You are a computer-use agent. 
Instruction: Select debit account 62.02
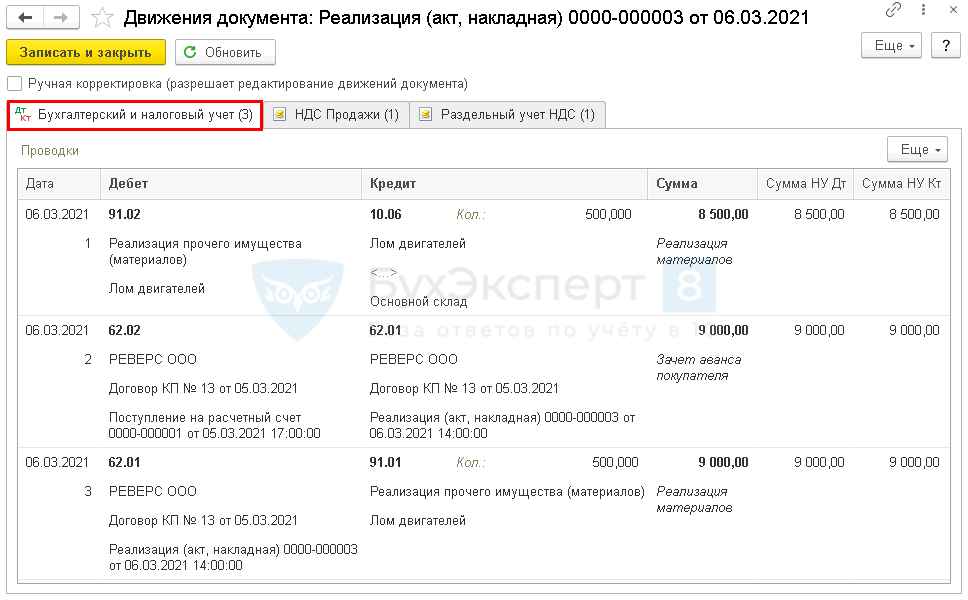[125, 330]
